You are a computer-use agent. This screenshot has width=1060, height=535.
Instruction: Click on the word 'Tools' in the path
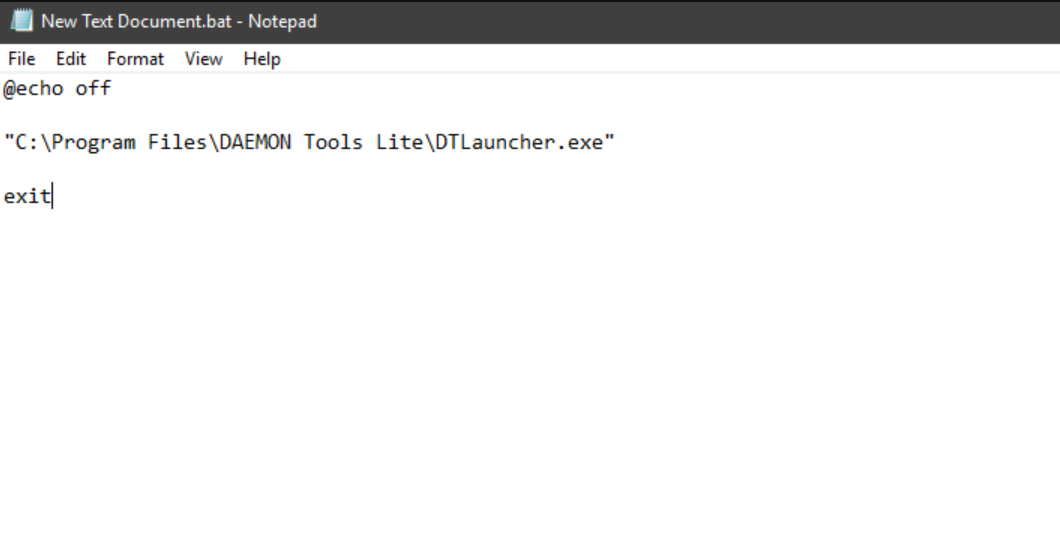333,143
